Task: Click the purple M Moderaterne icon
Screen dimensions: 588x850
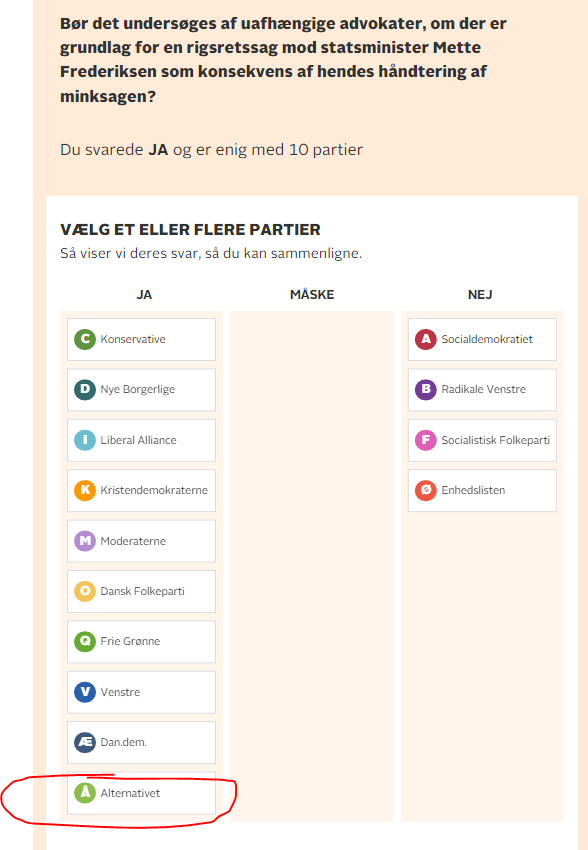Action: [85, 541]
